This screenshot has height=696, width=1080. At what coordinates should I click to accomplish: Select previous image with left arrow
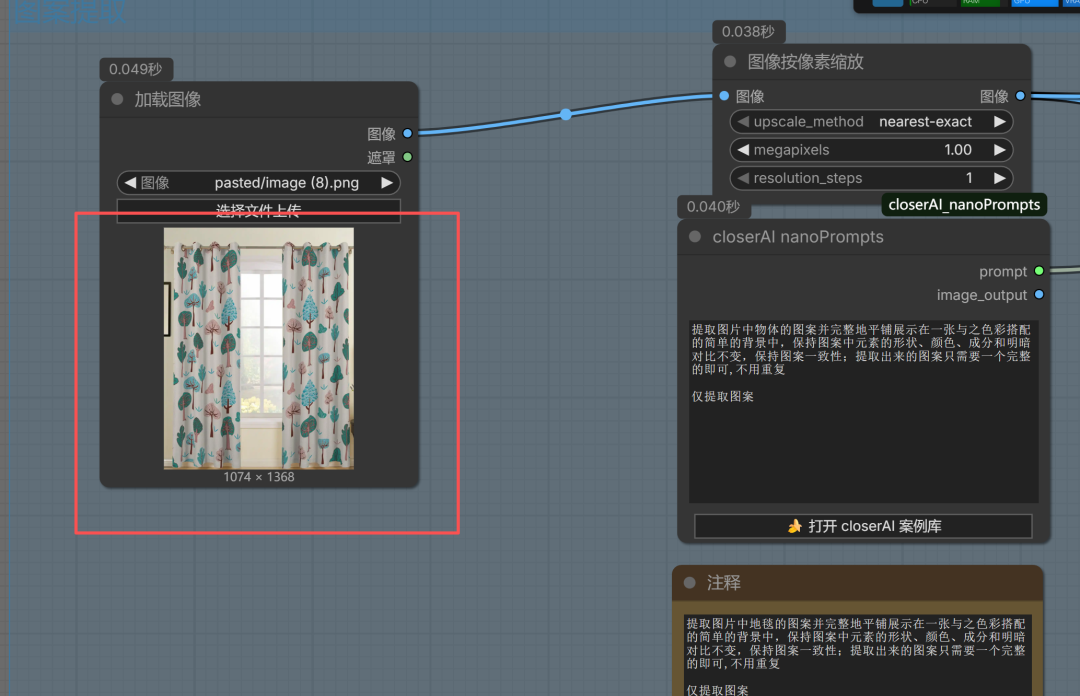click(x=130, y=183)
